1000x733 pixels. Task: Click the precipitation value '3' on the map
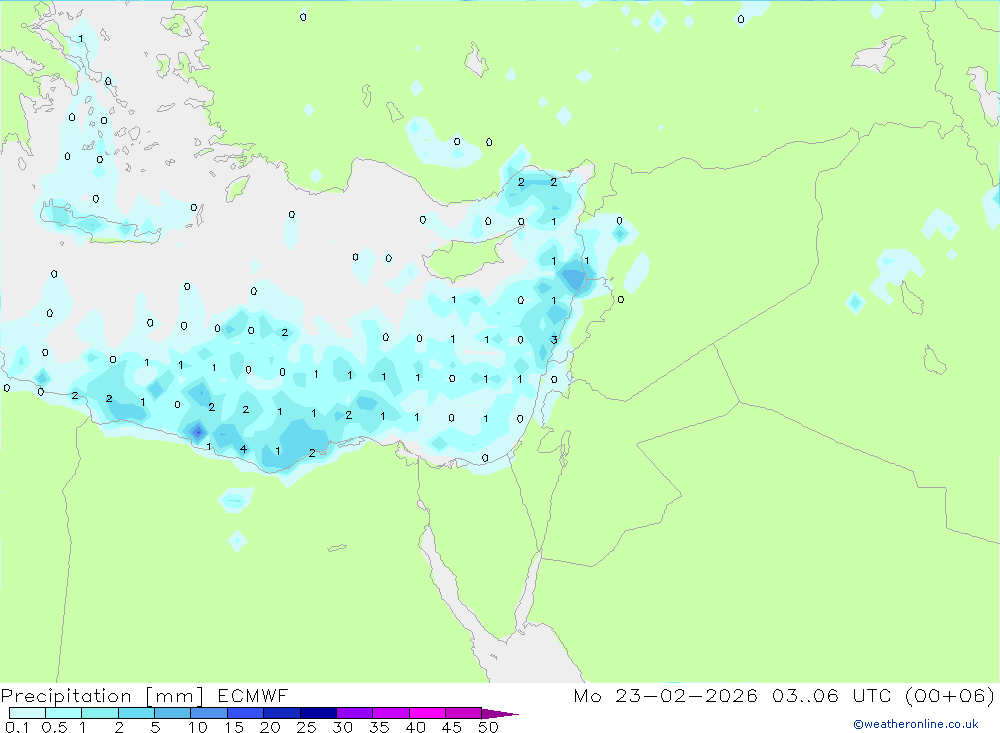(554, 339)
